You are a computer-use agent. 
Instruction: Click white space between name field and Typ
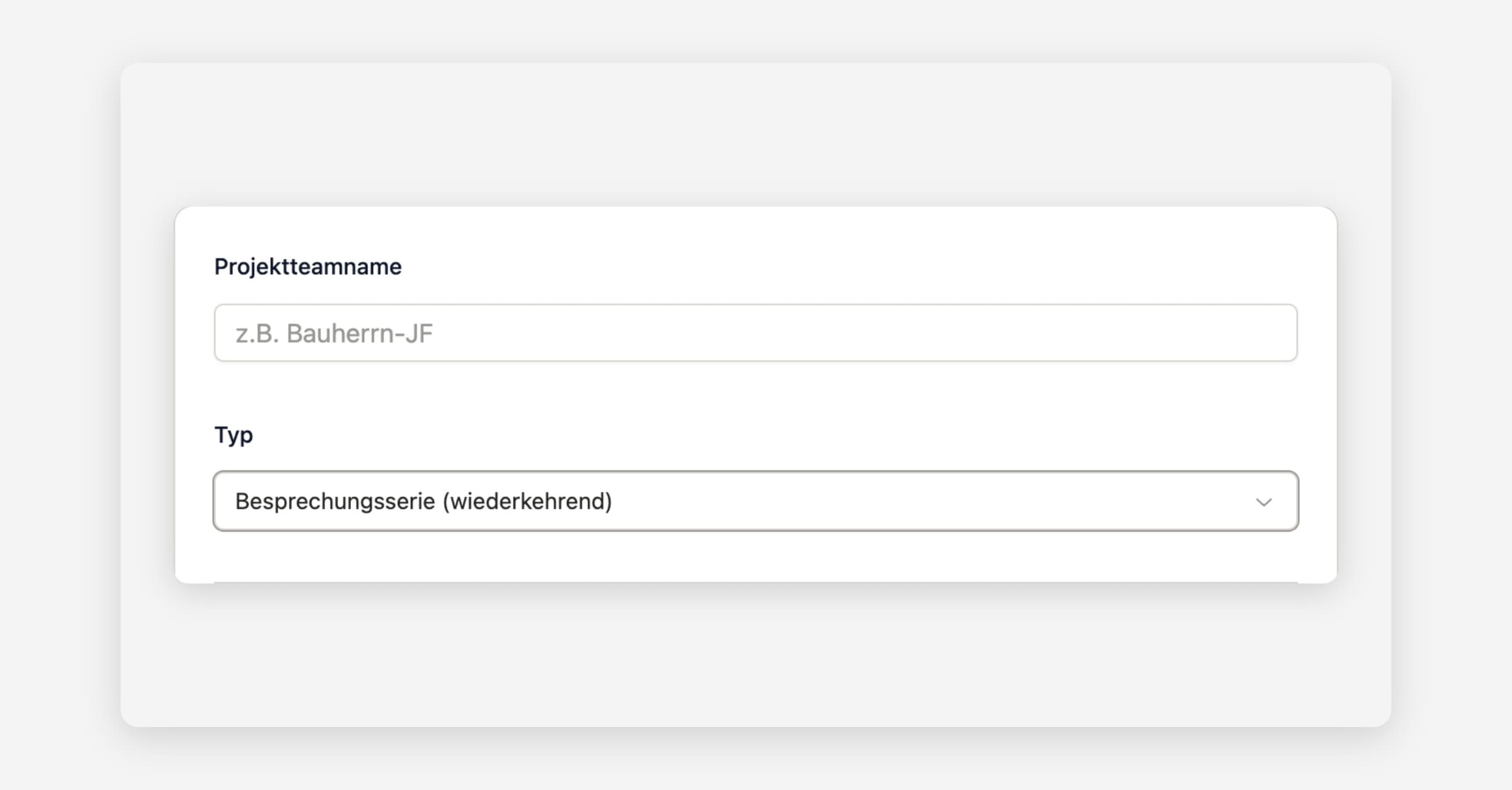[x=755, y=394]
